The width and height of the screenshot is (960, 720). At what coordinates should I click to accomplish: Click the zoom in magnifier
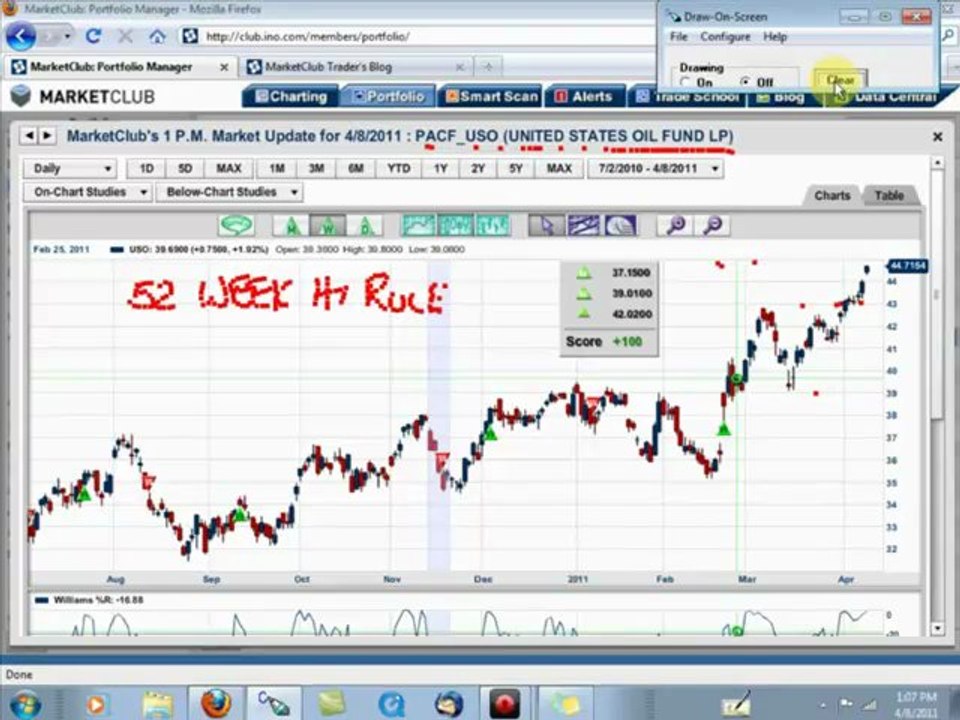point(676,225)
